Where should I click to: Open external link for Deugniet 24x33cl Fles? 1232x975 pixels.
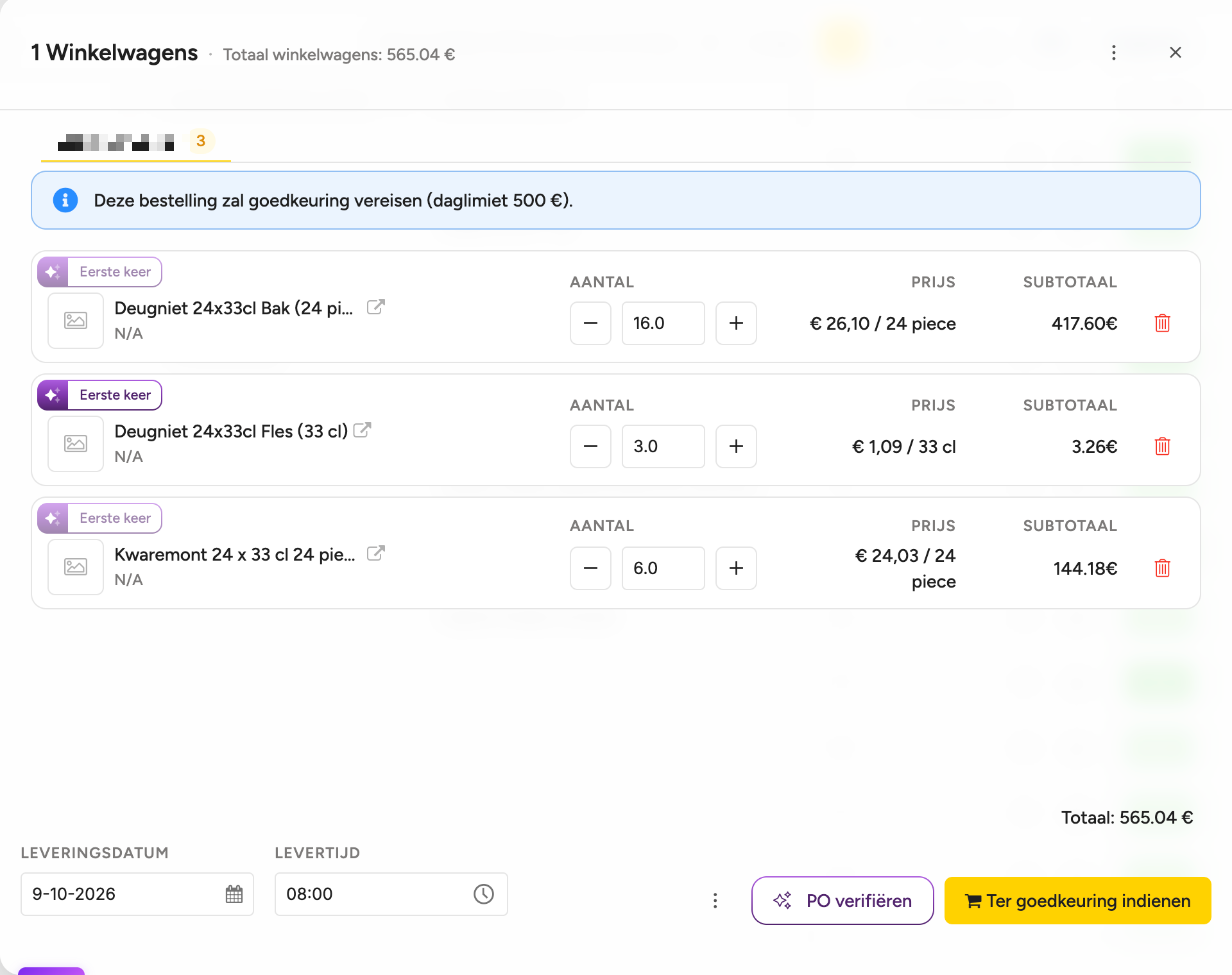(x=363, y=430)
